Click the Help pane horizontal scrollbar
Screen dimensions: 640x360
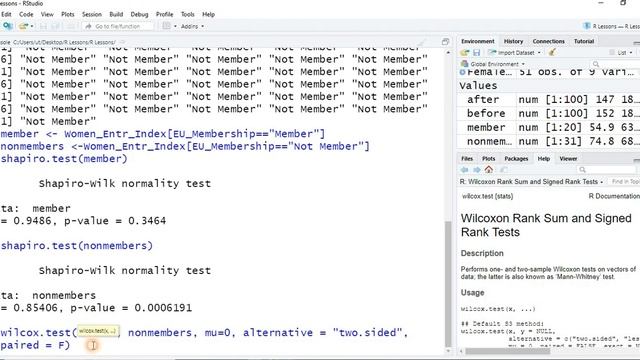507,351
